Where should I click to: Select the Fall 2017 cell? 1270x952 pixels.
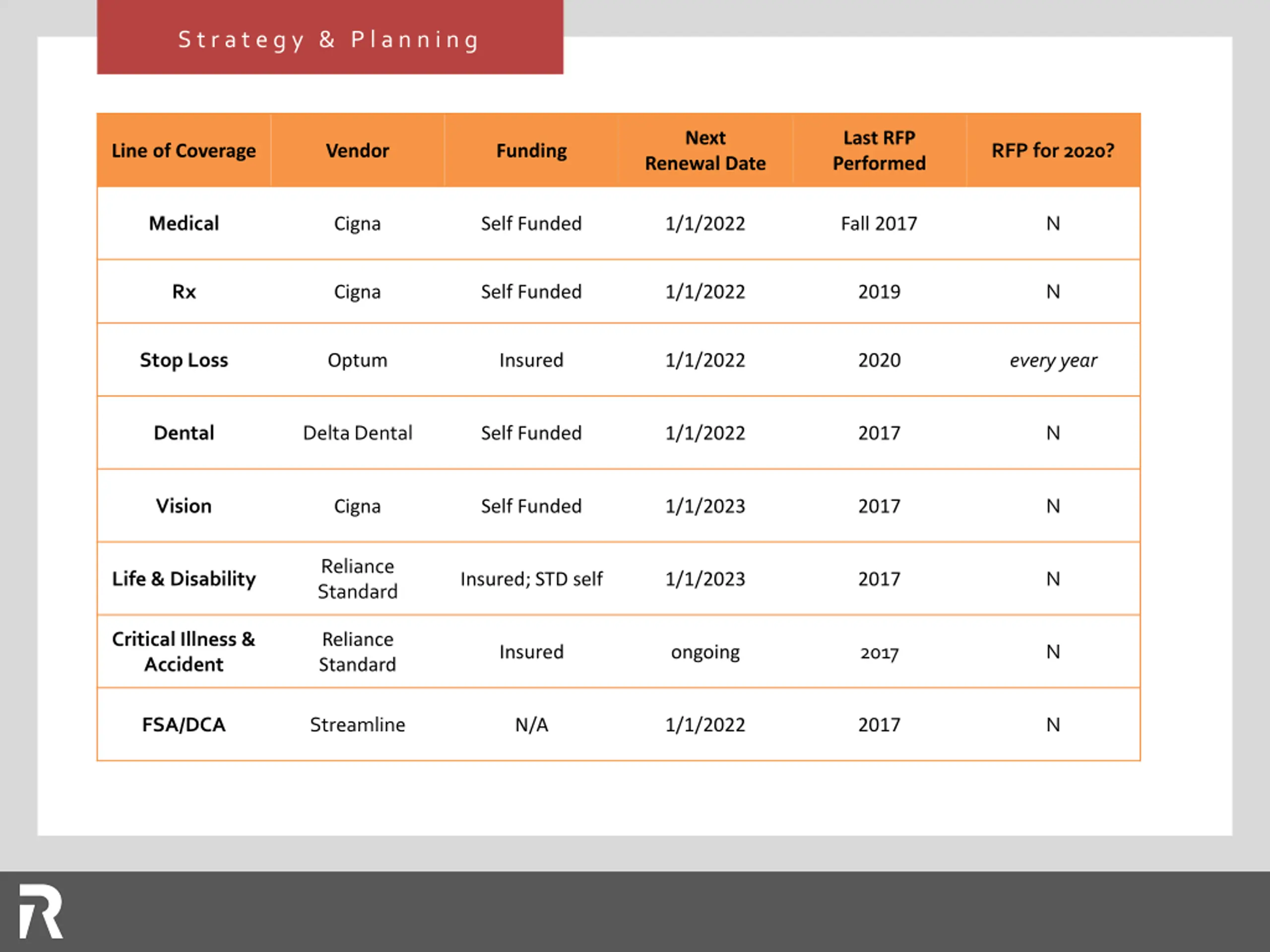(x=879, y=223)
